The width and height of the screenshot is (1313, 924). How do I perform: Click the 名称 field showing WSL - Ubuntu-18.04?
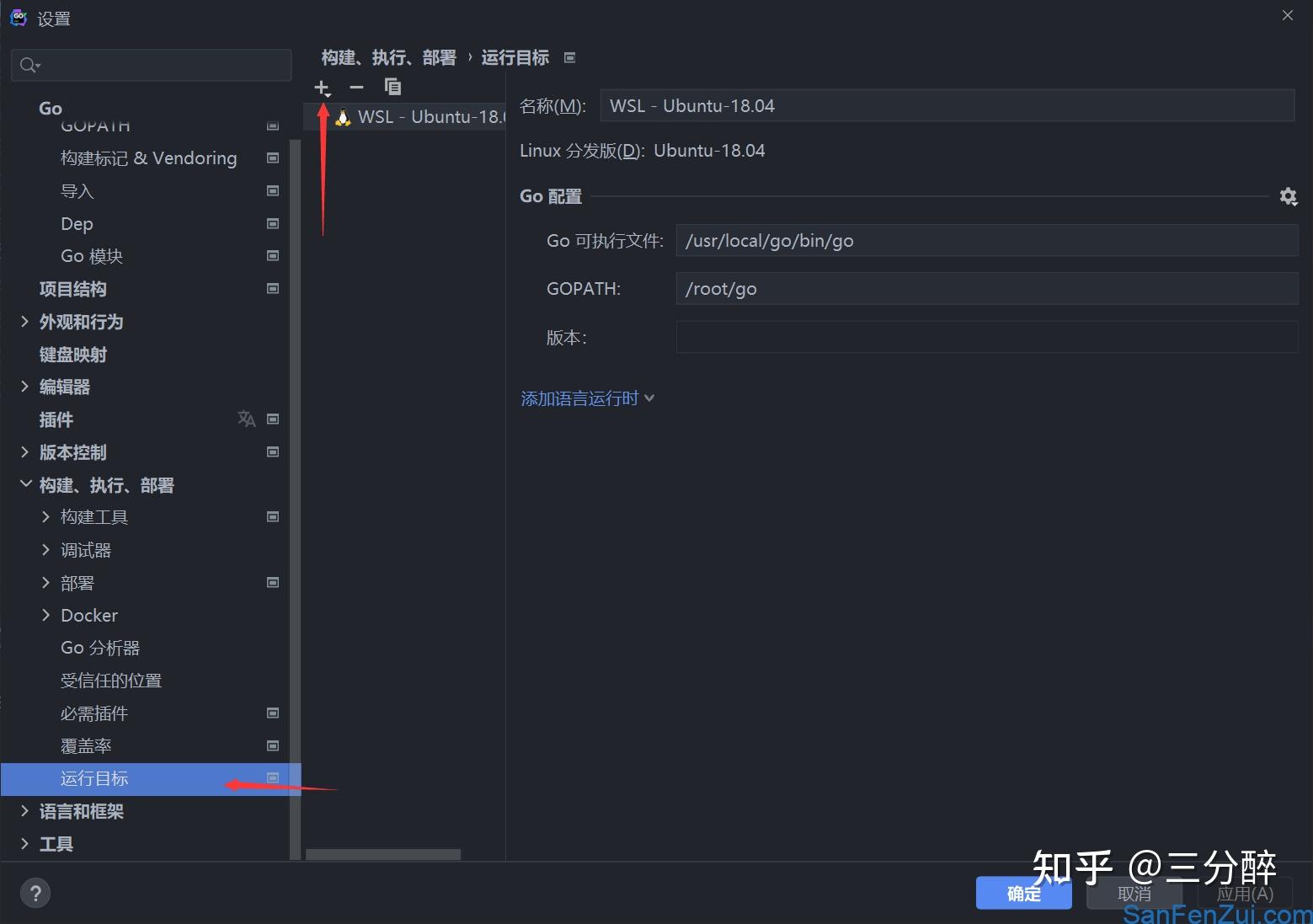[946, 105]
